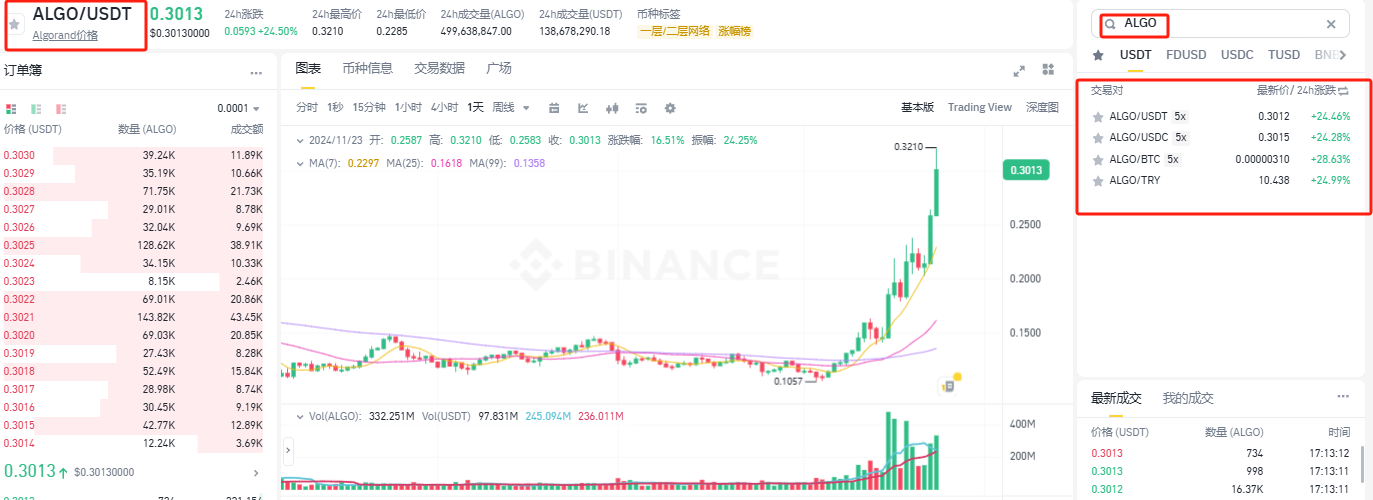The width and height of the screenshot is (1373, 500).
Task: Open the 0.0001 price precision dropdown
Action: pyautogui.click(x=239, y=108)
